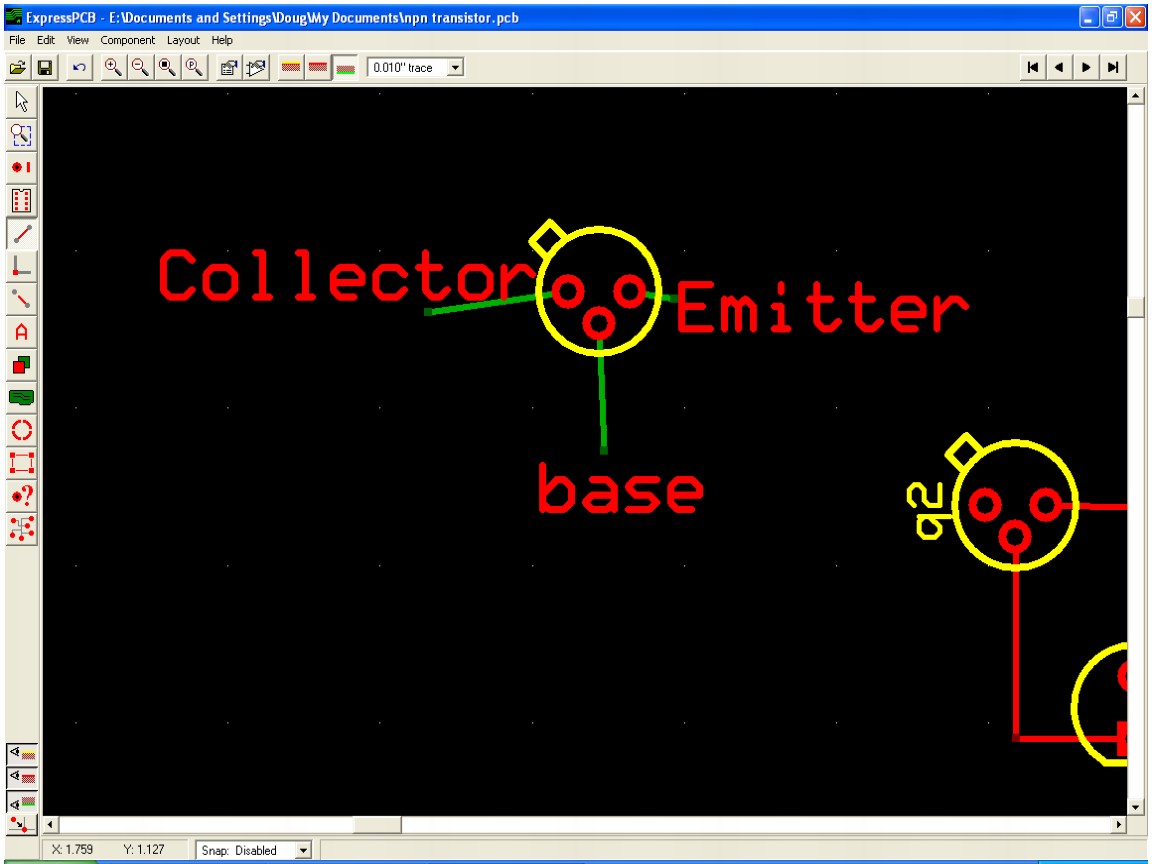Go to next step arrow button
Screen dimensions: 1152x864
click(x=1086, y=68)
